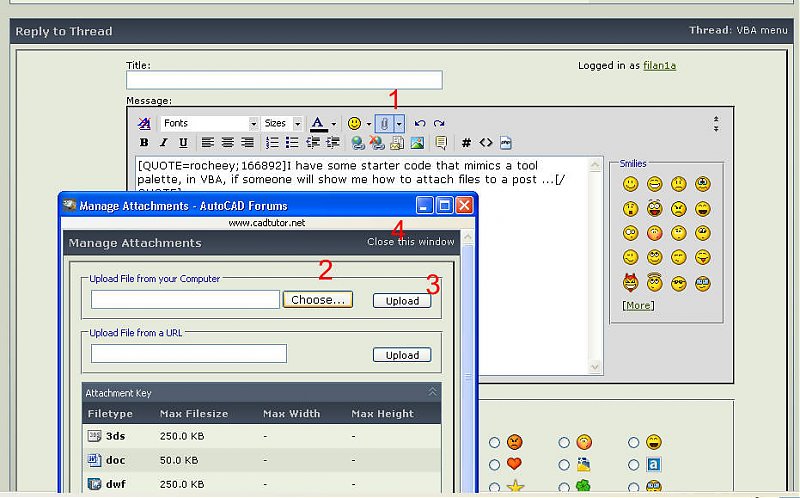Click the Title input field
The height and width of the screenshot is (498, 800).
284,80
